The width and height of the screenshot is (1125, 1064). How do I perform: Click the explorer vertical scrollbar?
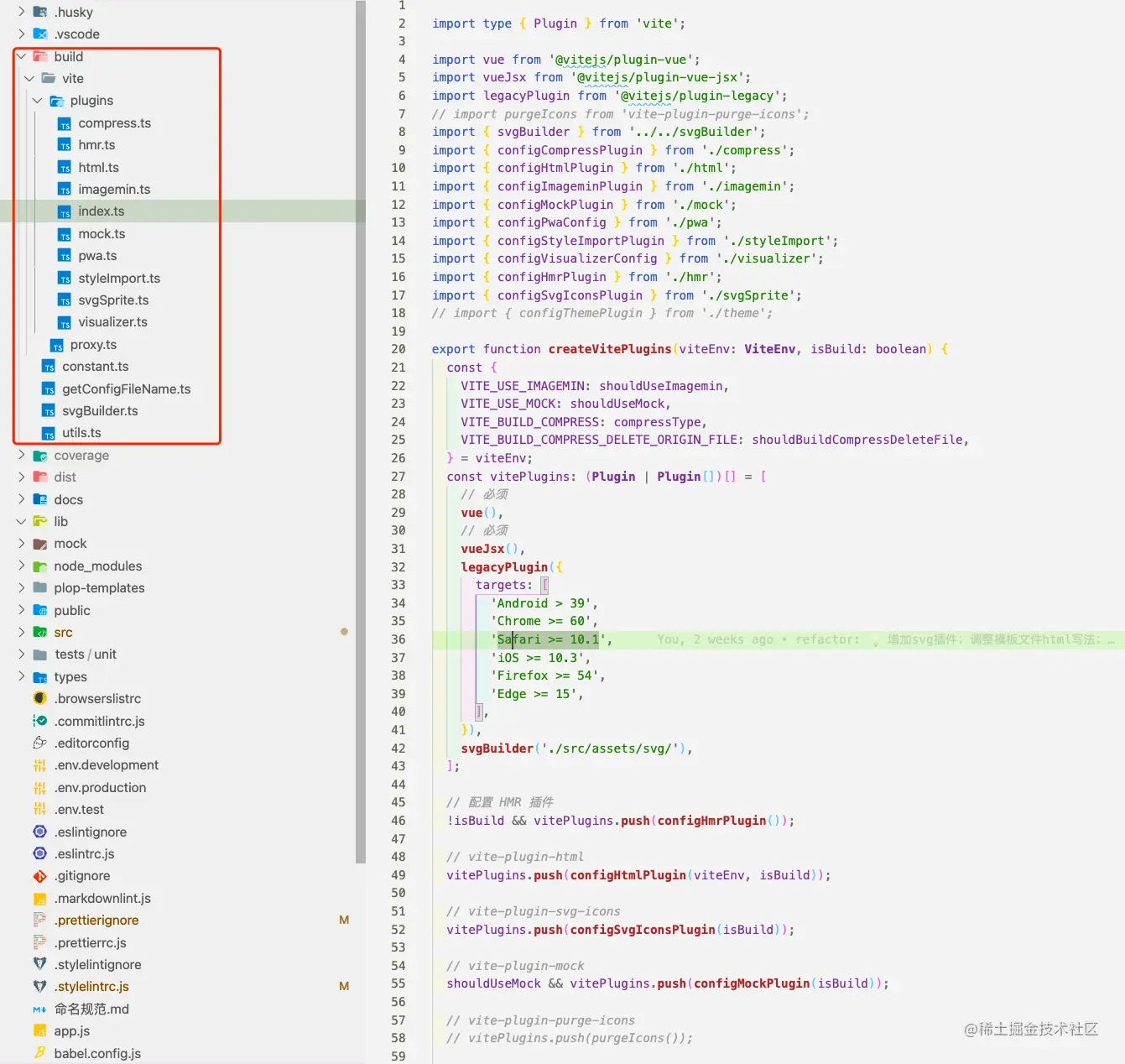click(x=361, y=432)
